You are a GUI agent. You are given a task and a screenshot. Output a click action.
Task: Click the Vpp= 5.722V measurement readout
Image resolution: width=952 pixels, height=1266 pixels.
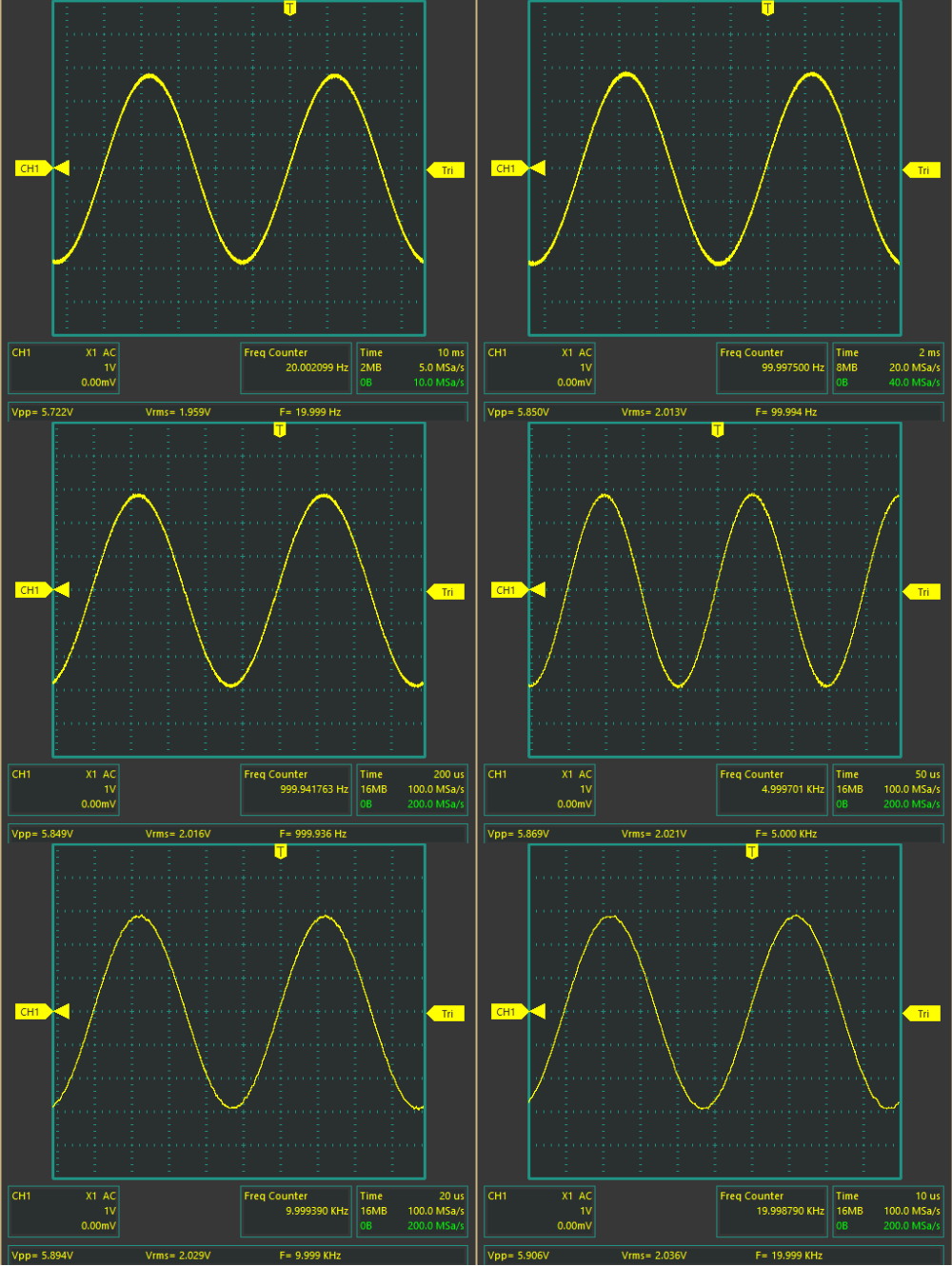43,412
